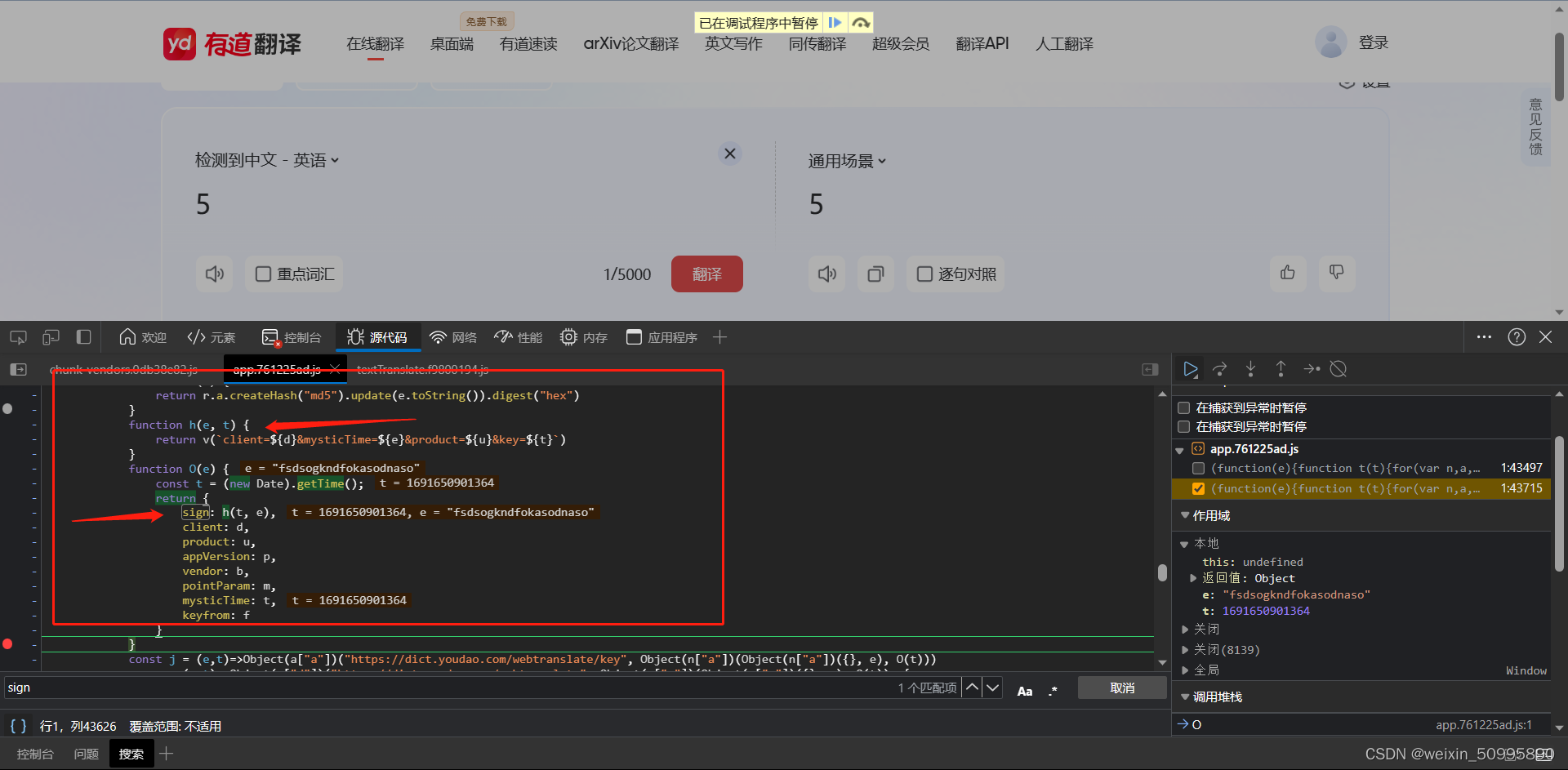Screen dimensions: 1568x770
Task: Copy the translation result
Action: click(x=875, y=274)
